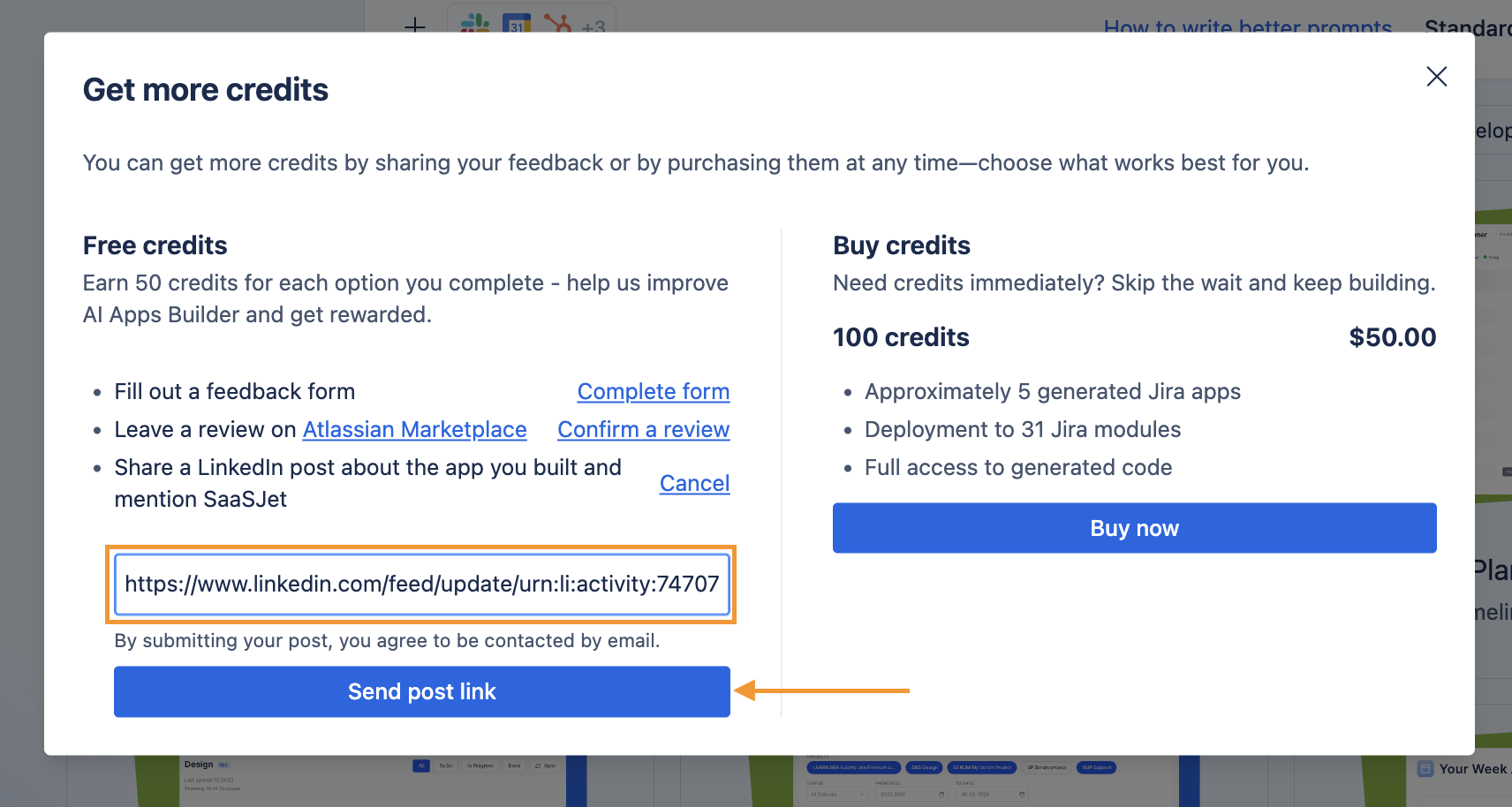Focus the LinkedIn post URL field
This screenshot has width=1512, height=807.
pyautogui.click(x=422, y=584)
